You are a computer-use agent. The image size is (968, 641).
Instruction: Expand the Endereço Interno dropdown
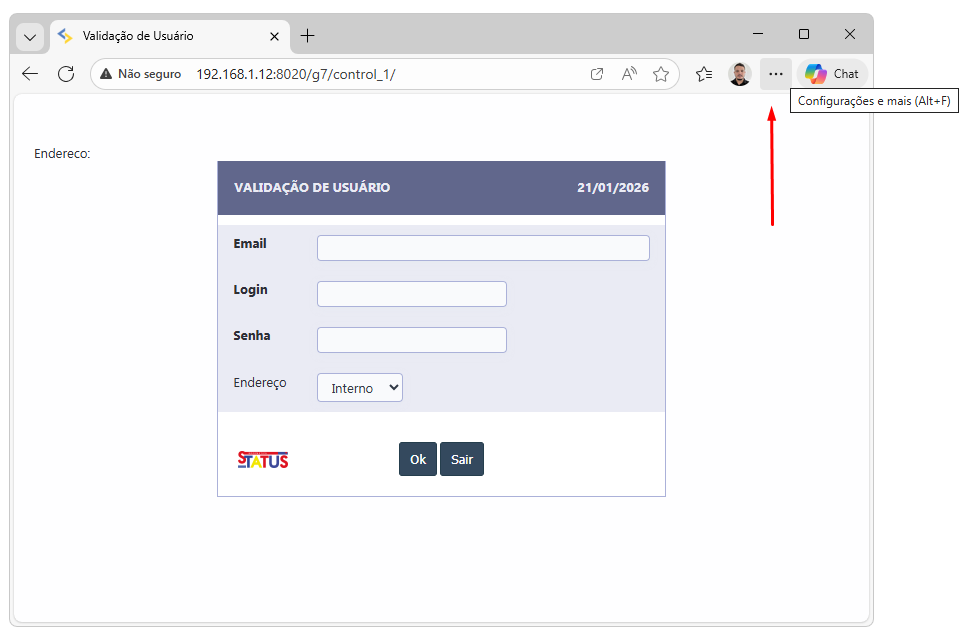360,388
